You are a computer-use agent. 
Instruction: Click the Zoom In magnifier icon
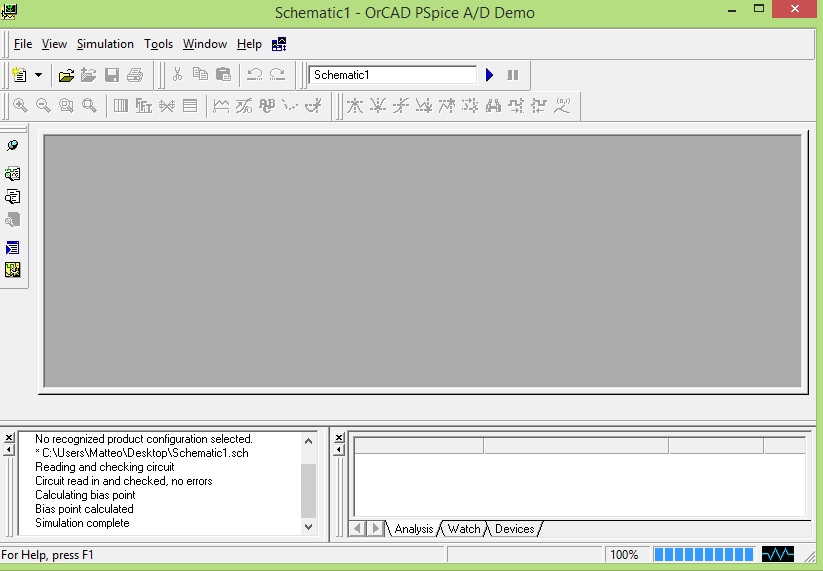(x=20, y=106)
